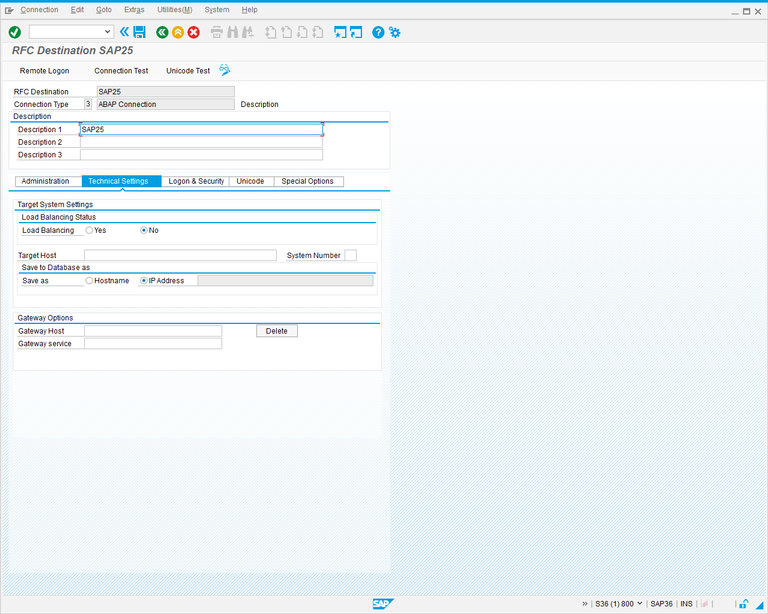Click the red Cancel icon
The image size is (768, 614).
(194, 32)
